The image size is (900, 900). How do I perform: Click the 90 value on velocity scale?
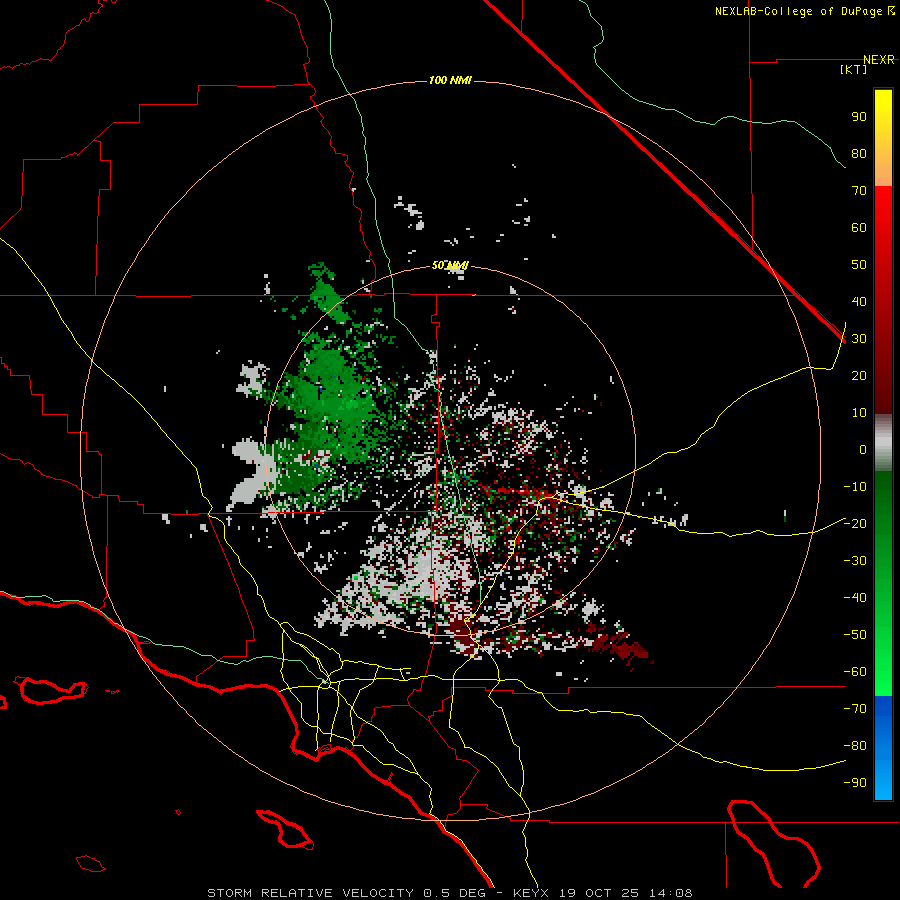(859, 117)
